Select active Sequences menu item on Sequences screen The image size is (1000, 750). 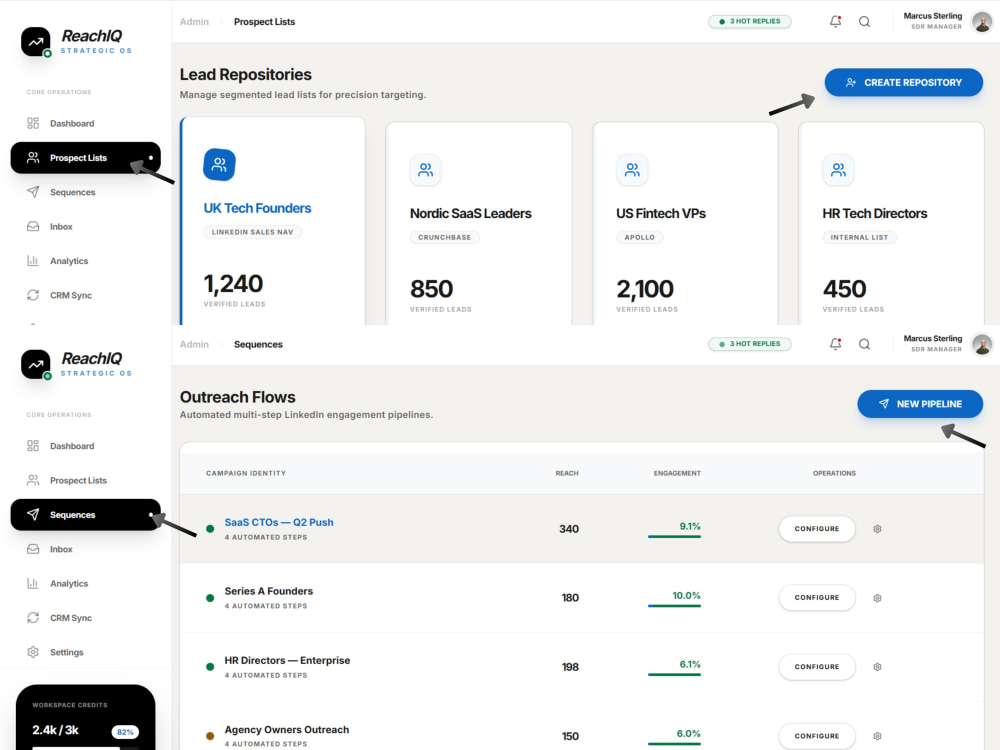[85, 515]
